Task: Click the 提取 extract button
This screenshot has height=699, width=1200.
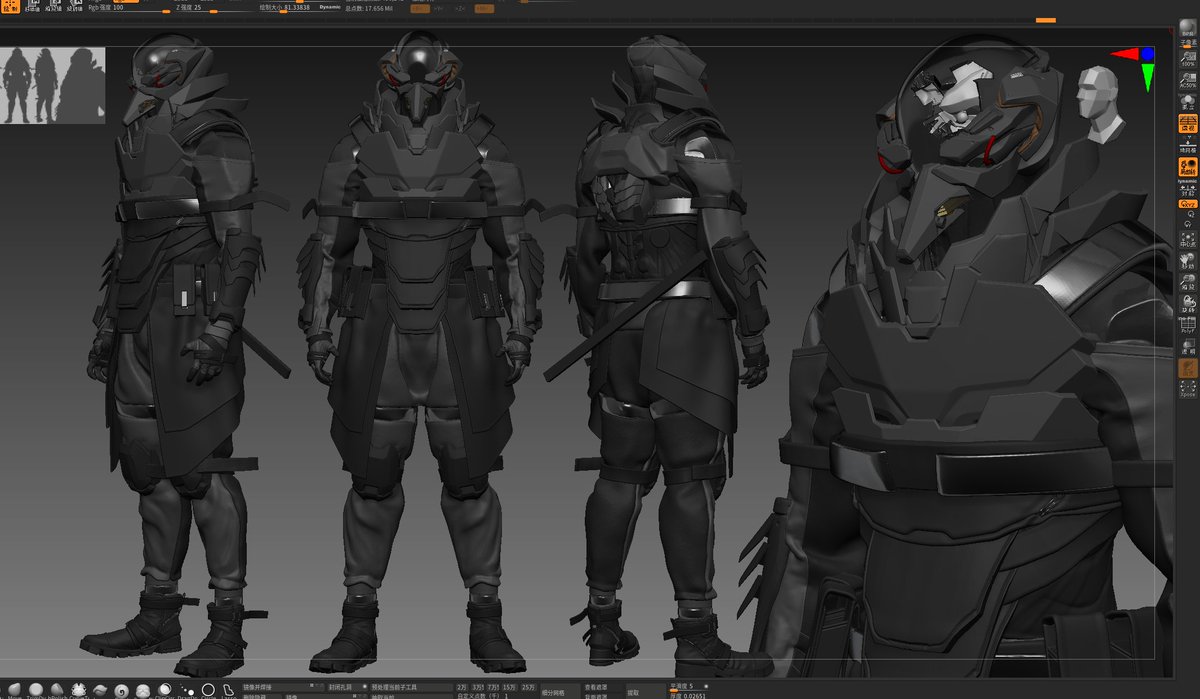Action: [644, 691]
